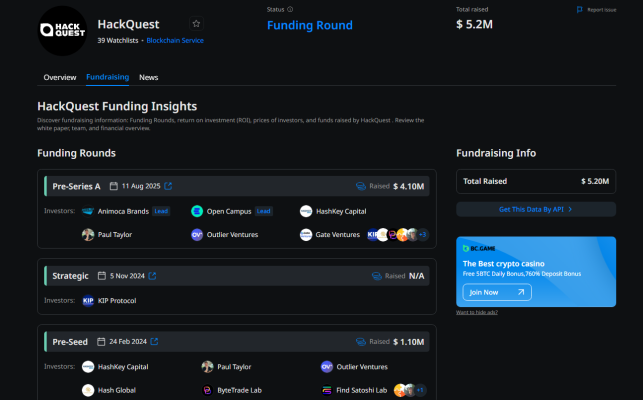Open the external link icon beside 24 Feb 2024
Image resolution: width=643 pixels, height=400 pixels.
(x=156, y=342)
